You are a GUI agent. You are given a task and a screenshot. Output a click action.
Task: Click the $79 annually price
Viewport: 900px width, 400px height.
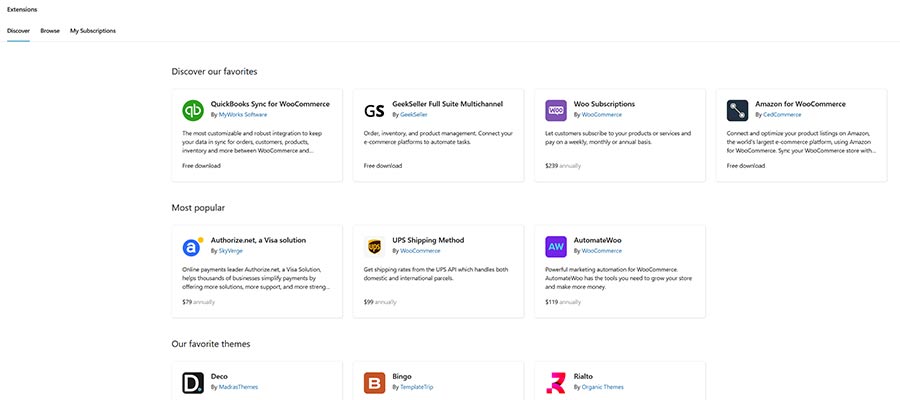[199, 302]
